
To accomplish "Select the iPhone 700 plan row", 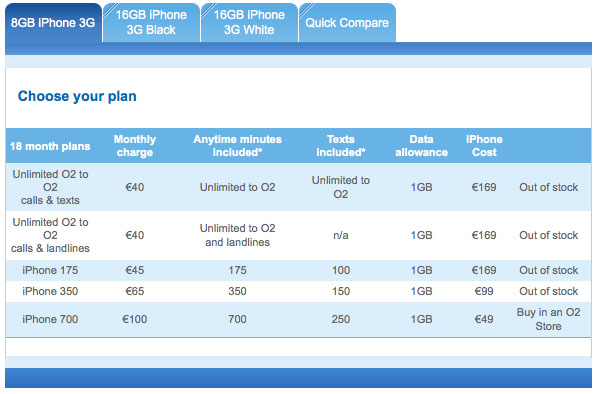I will pos(298,319).
